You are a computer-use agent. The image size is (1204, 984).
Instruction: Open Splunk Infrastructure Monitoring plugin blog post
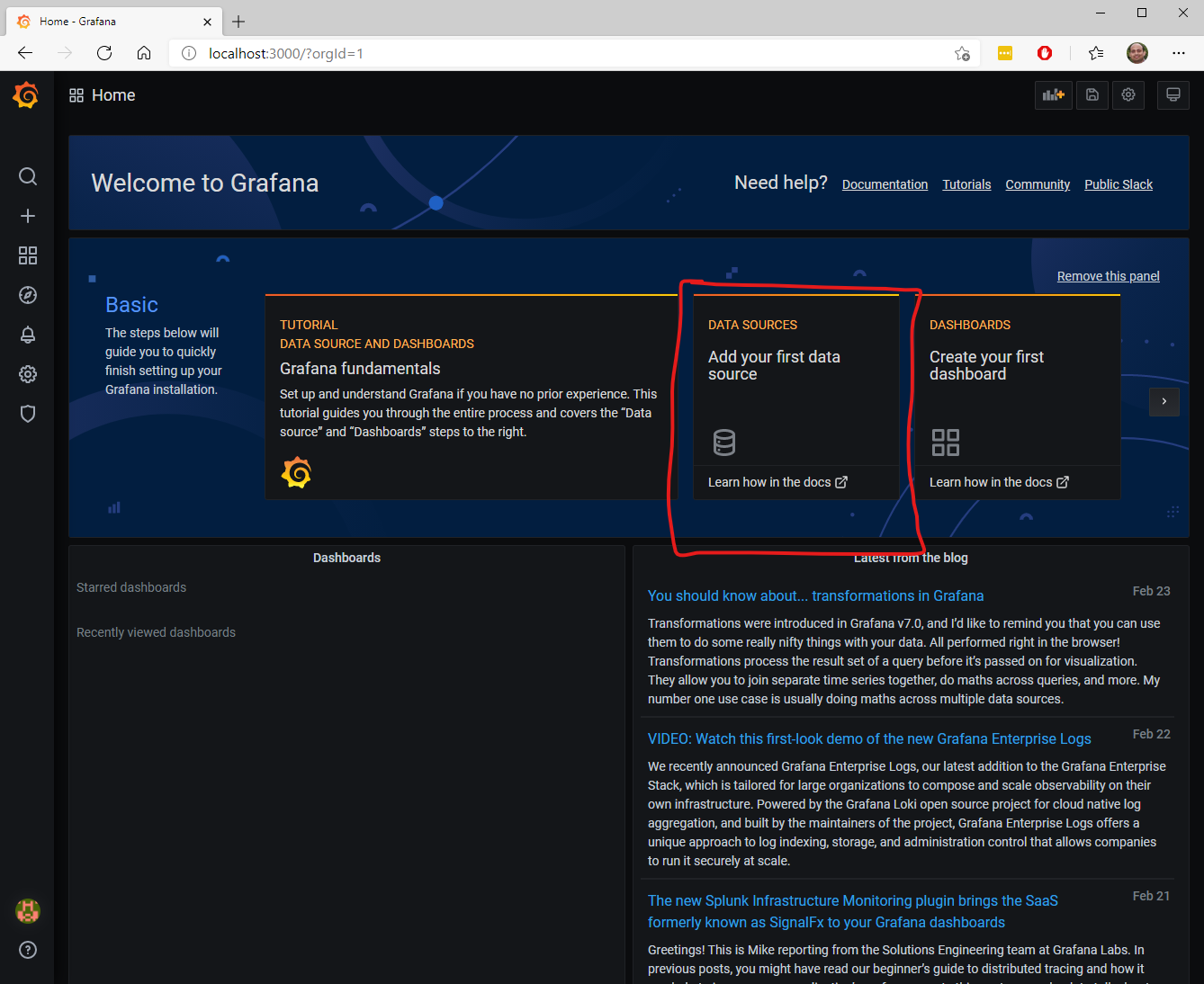pyautogui.click(x=853, y=911)
